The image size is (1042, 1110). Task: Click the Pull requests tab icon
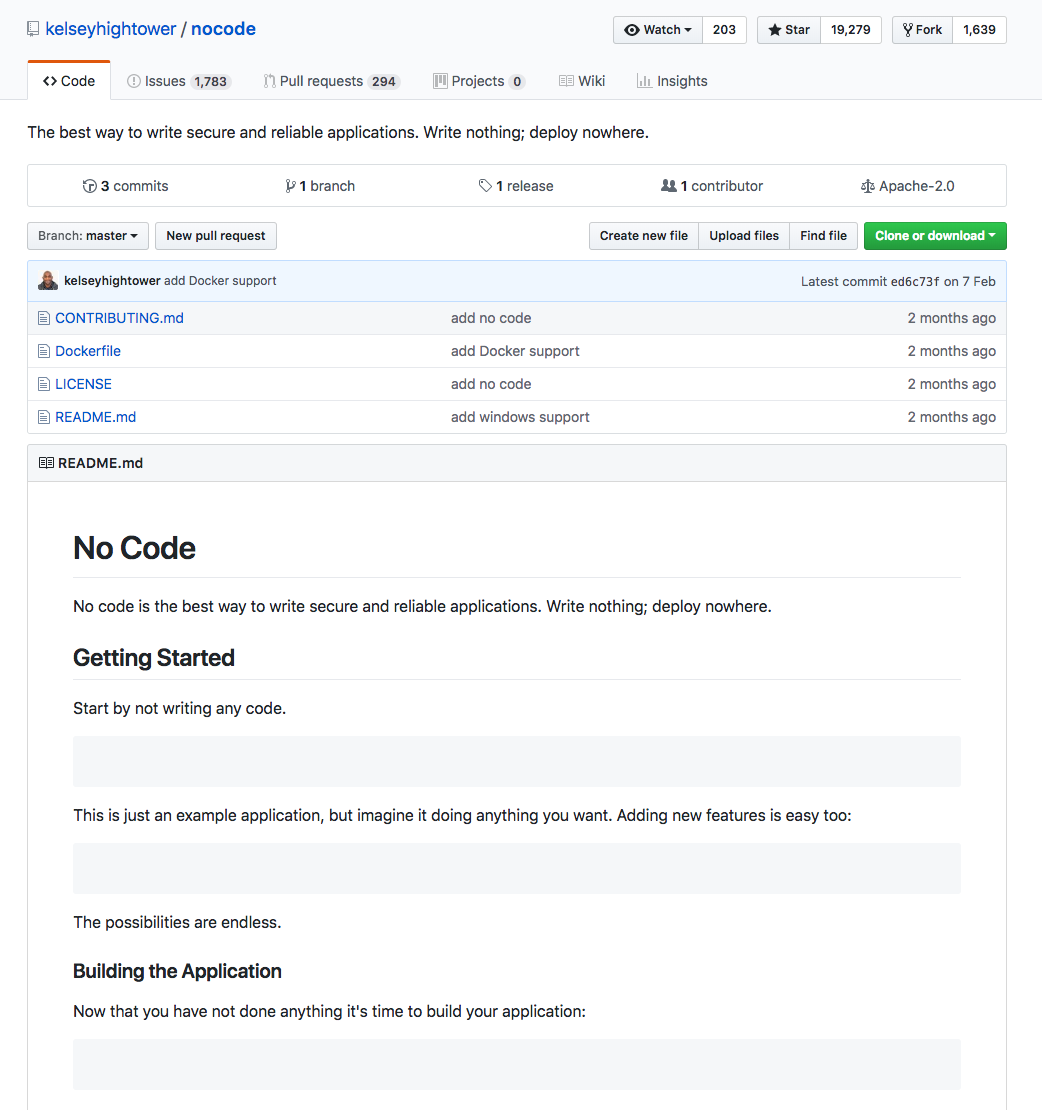coord(269,81)
